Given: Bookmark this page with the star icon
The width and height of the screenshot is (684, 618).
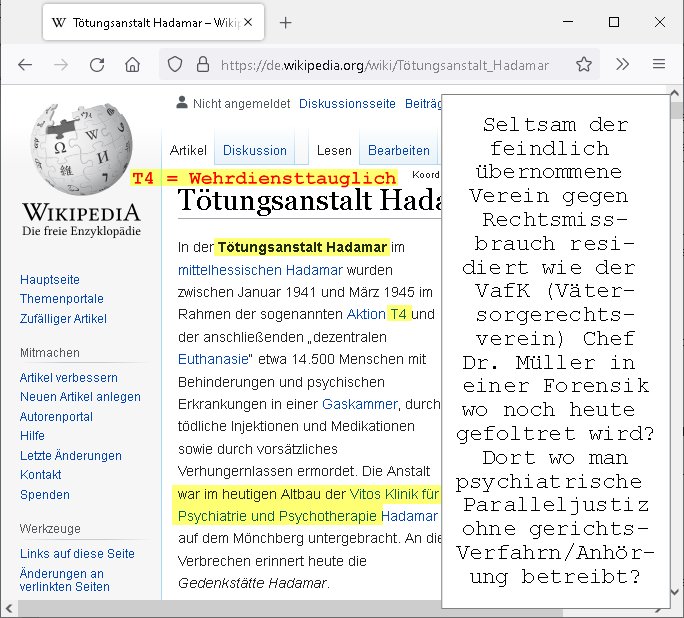Looking at the screenshot, I should pyautogui.click(x=584, y=65).
